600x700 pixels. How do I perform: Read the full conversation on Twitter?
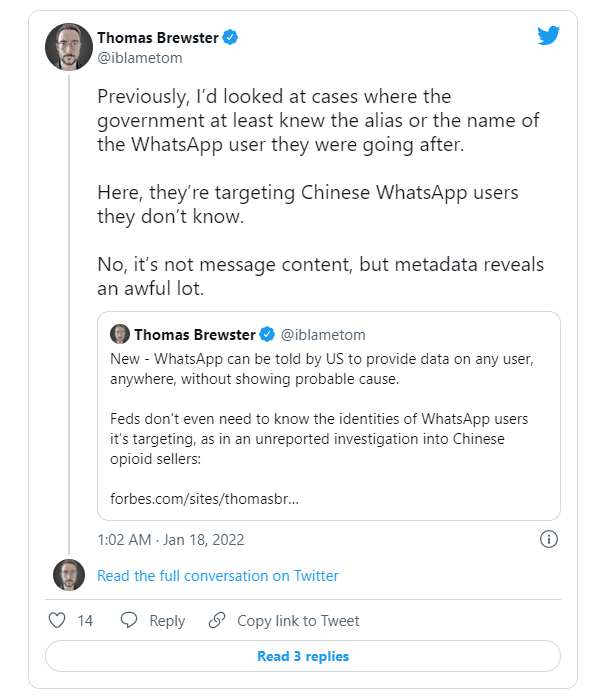pyautogui.click(x=218, y=576)
